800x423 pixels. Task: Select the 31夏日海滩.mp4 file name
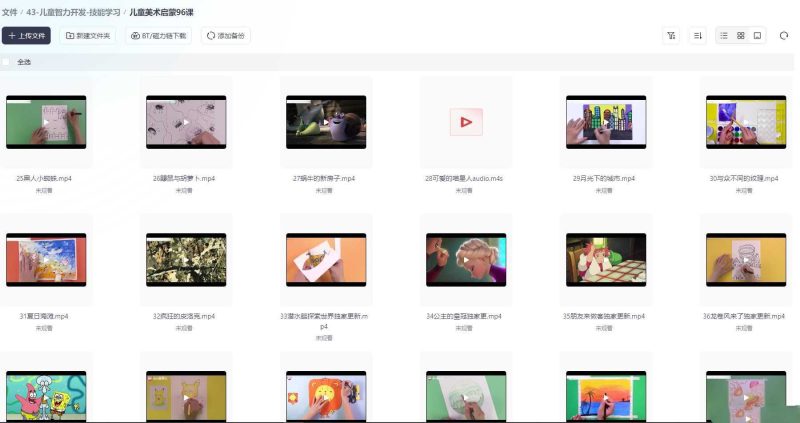pos(45,316)
